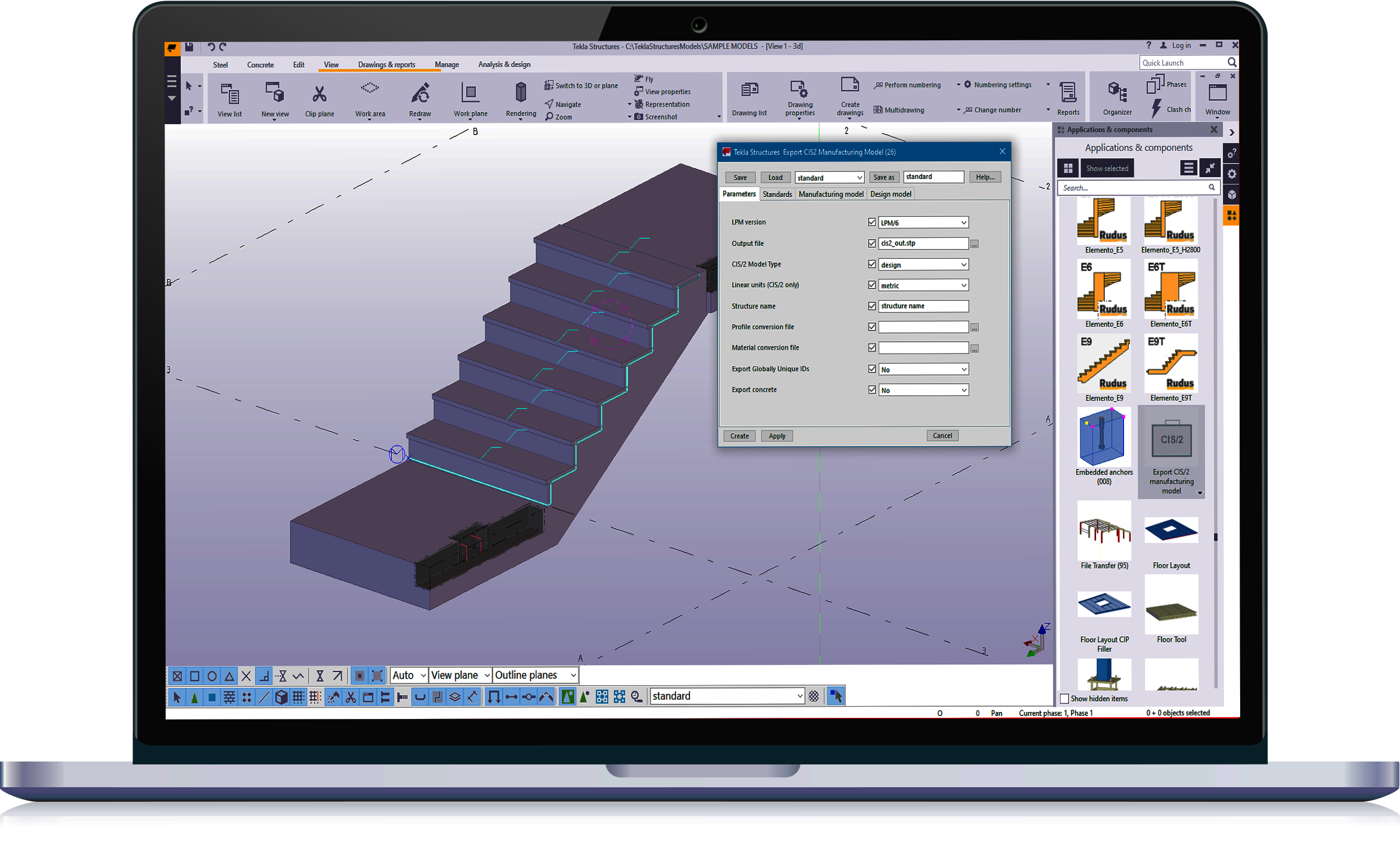Open Export concrete No dropdown
The image size is (1400, 842).
click(923, 390)
